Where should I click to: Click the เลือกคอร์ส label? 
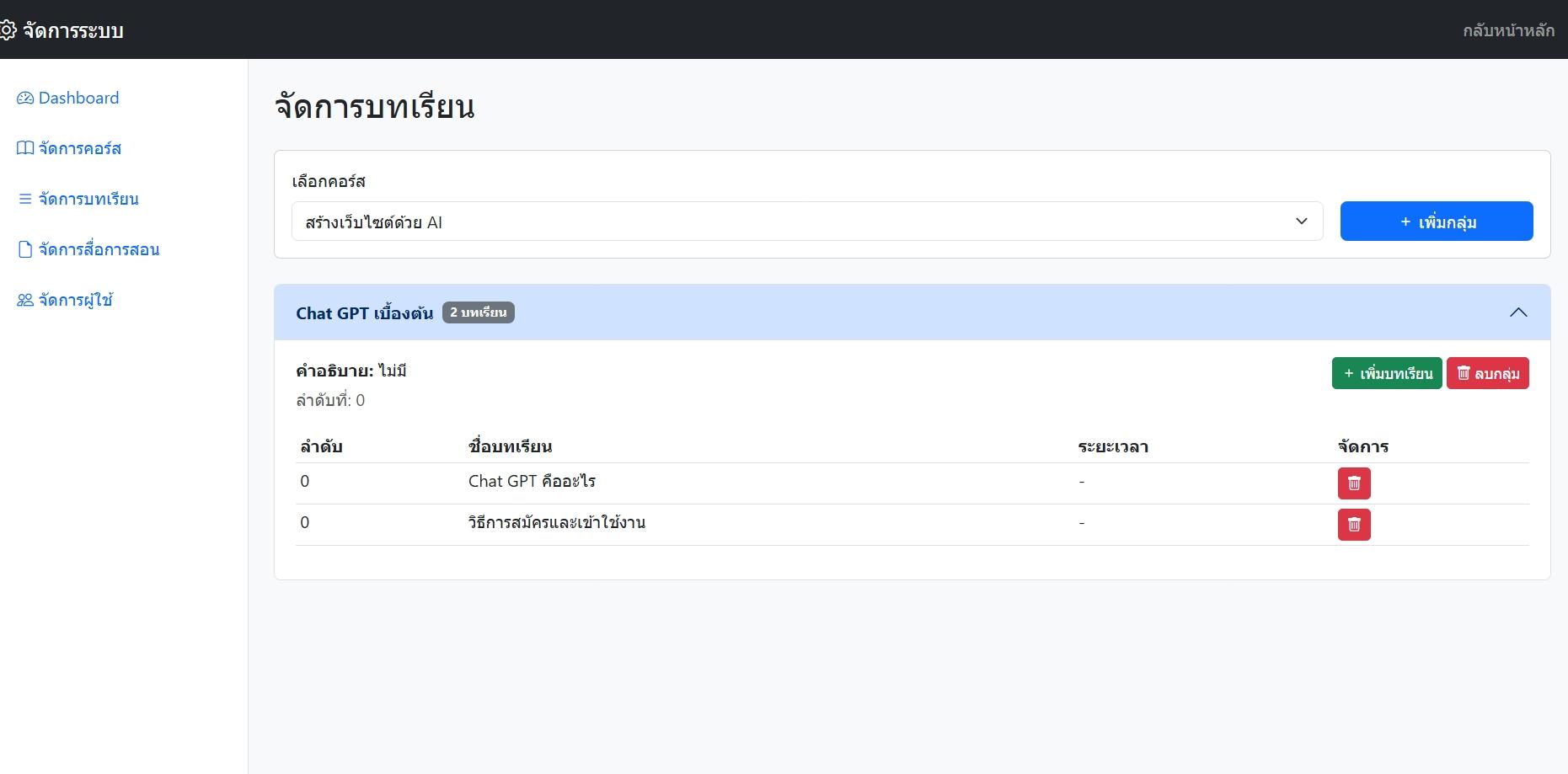(x=329, y=181)
